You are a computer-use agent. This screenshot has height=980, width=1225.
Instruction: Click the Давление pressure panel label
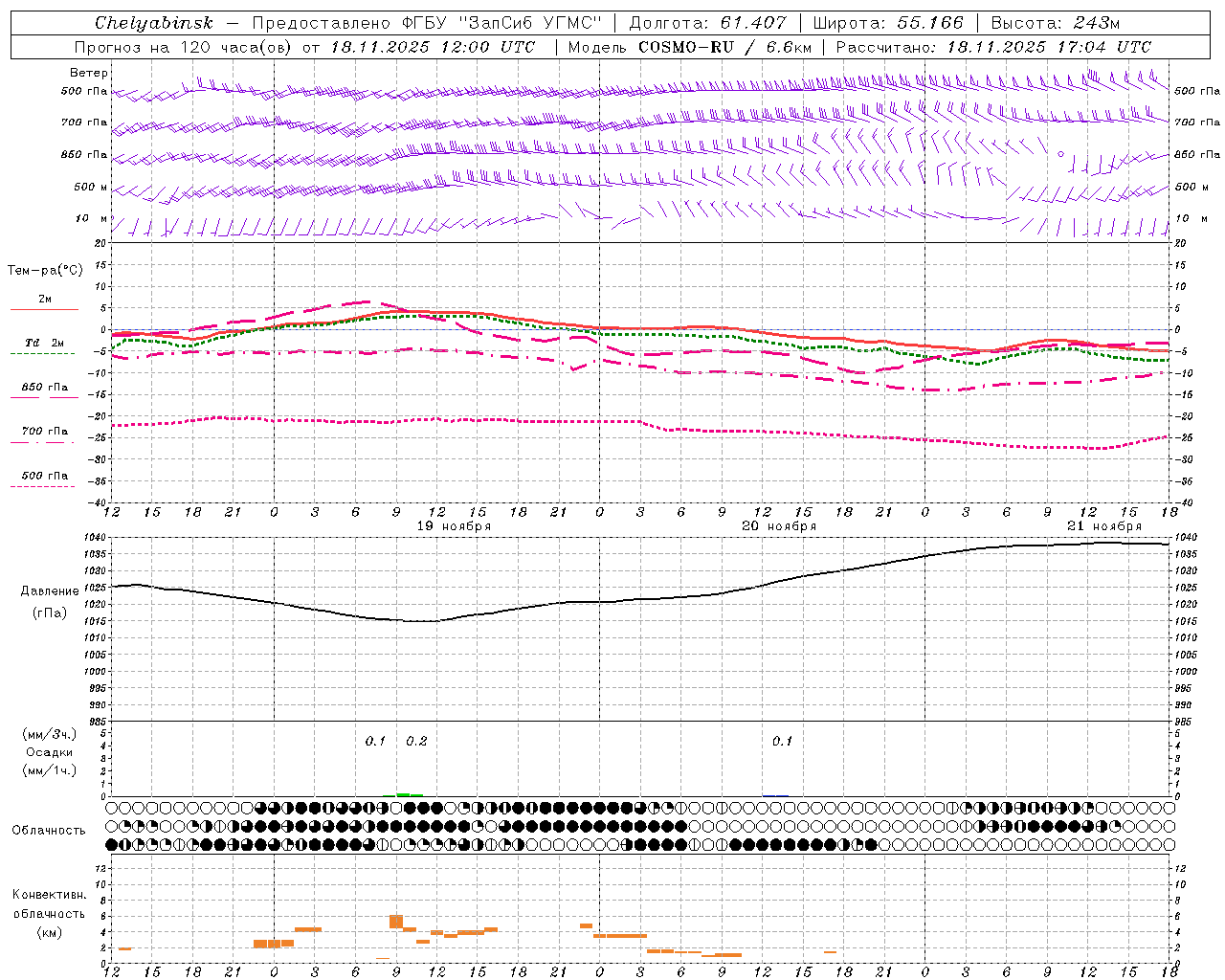coord(50,591)
